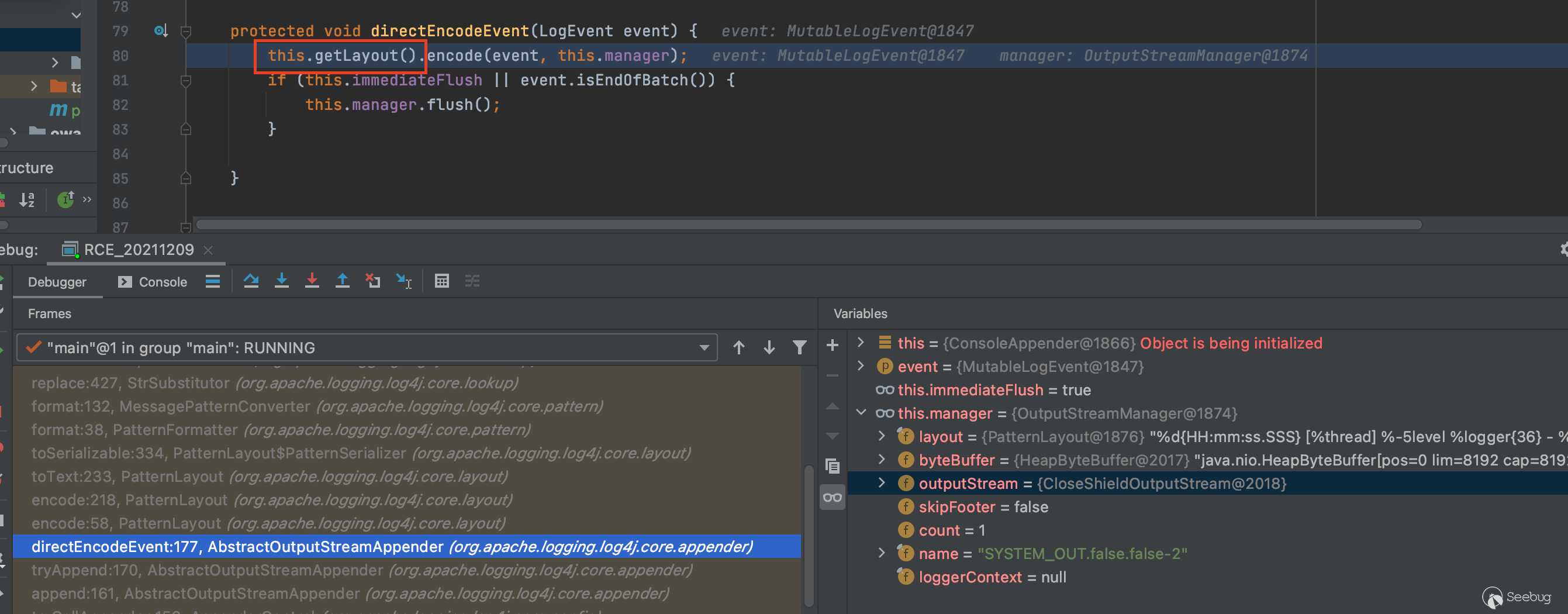Screen dimensions: 1568x614
Task: Expand the outputStream variable node
Action: (x=882, y=483)
